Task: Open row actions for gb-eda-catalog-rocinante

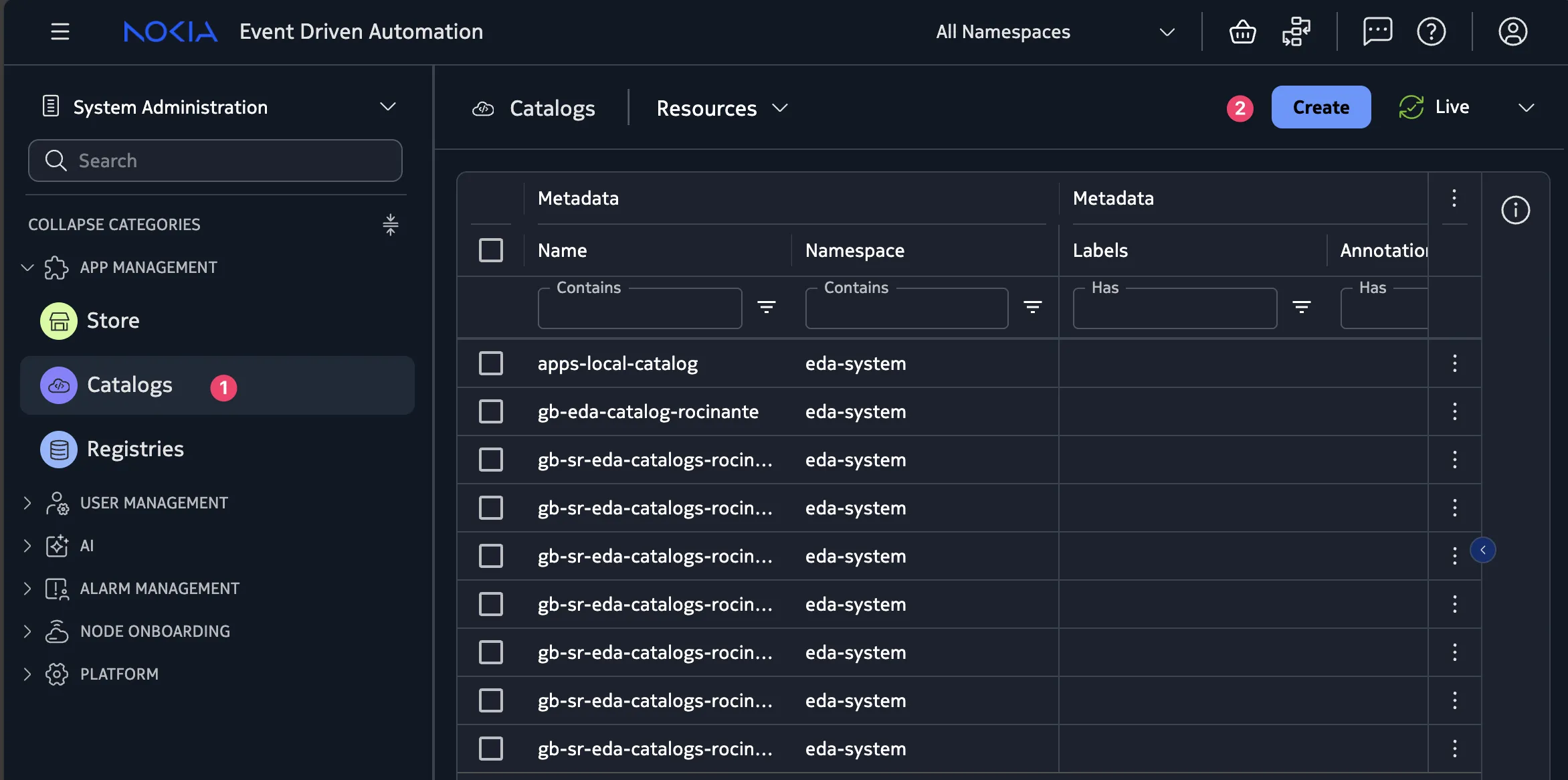Action: [x=1455, y=411]
